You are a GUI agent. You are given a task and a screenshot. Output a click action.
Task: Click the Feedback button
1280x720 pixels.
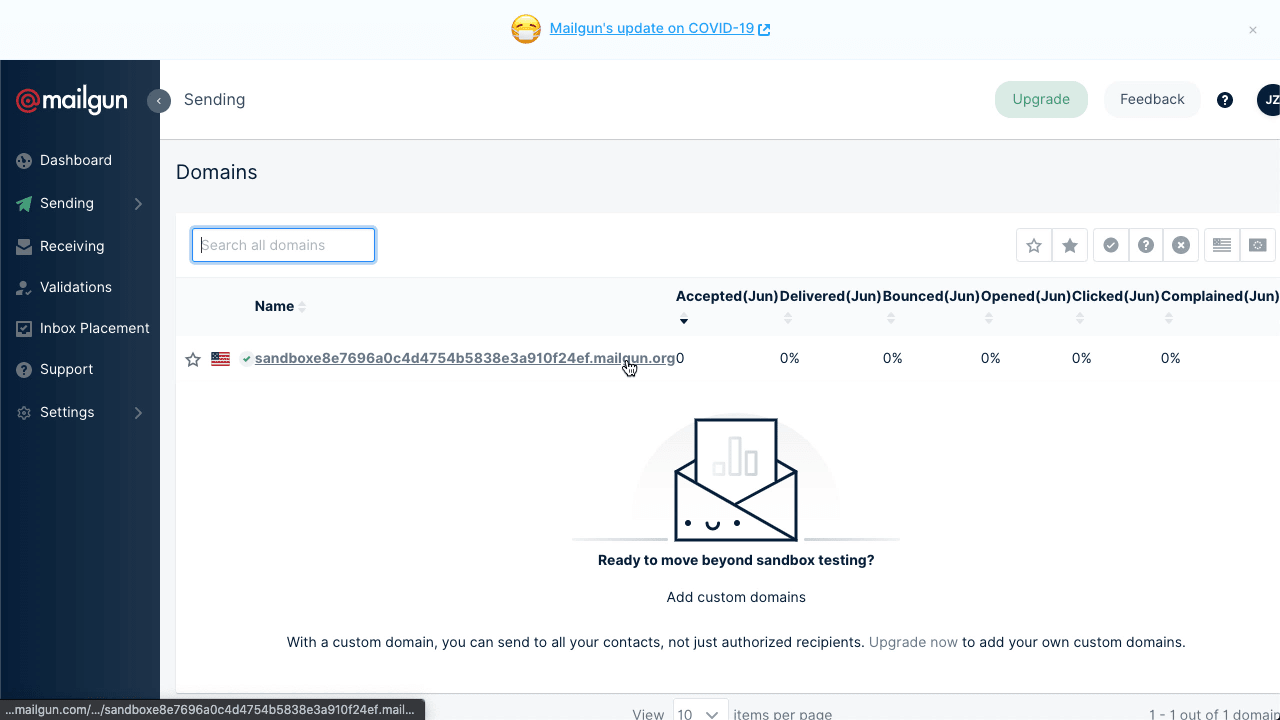pyautogui.click(x=1152, y=100)
